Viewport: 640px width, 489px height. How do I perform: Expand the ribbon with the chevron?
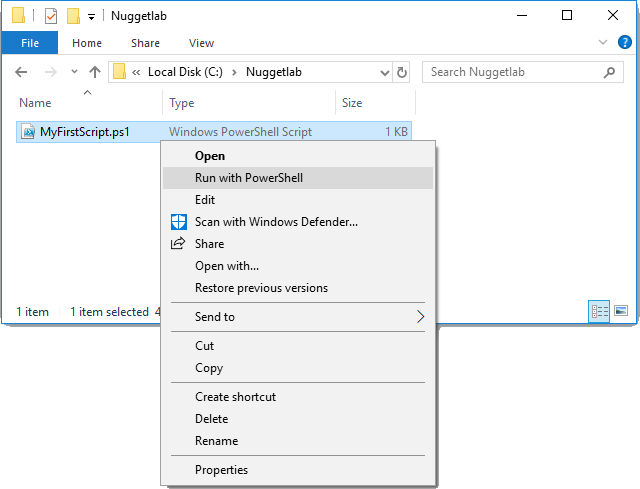602,42
